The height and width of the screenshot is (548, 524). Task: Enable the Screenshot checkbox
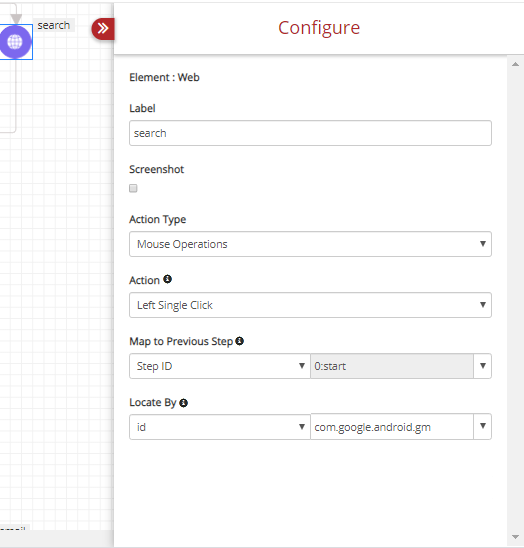click(133, 188)
